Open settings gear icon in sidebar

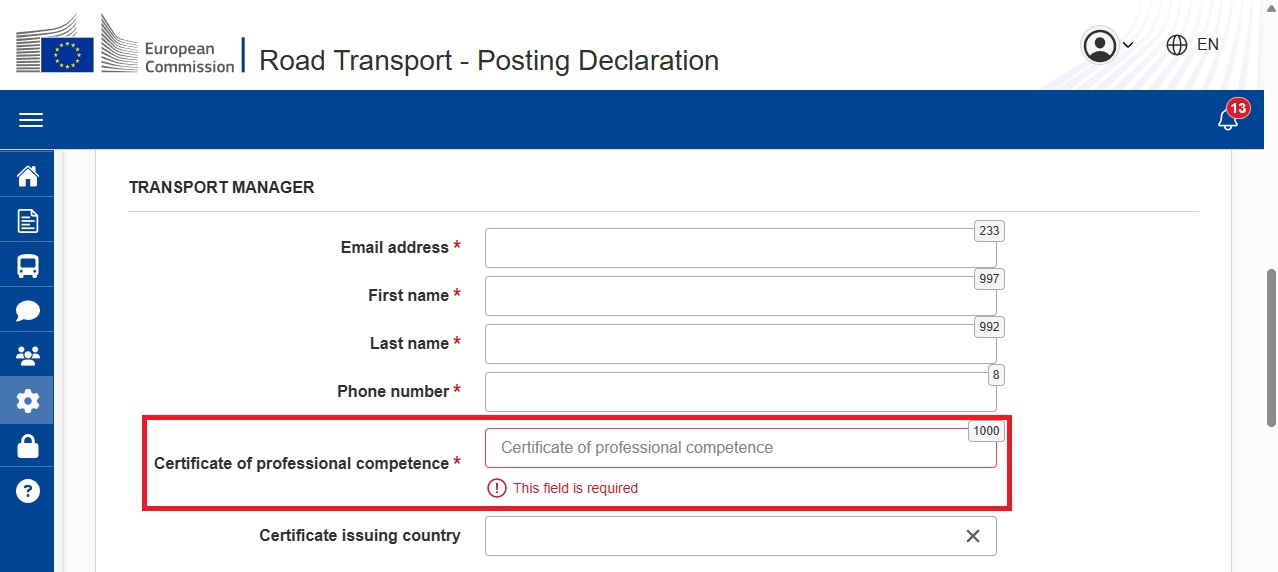(x=28, y=401)
